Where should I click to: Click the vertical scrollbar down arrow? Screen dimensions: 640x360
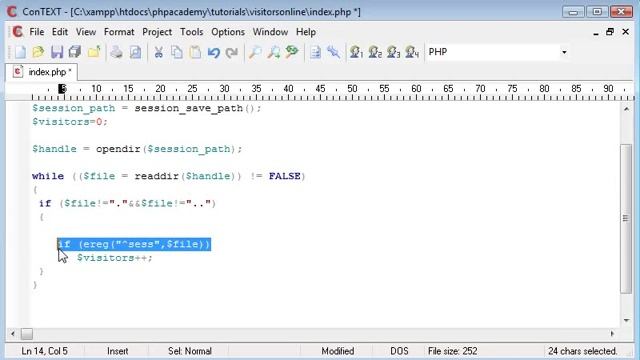626,320
